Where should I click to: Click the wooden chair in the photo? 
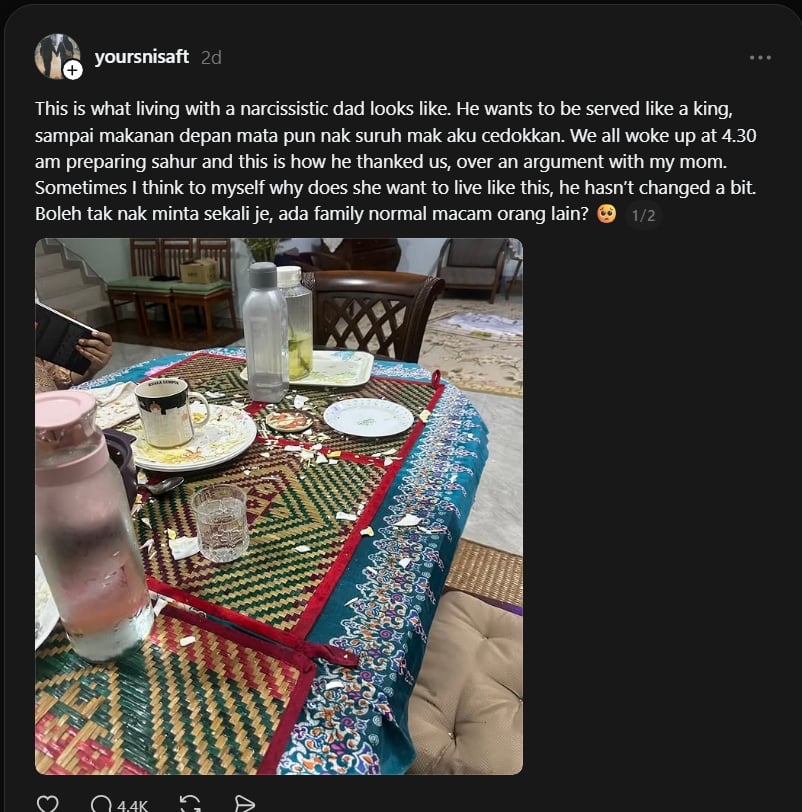(x=376, y=313)
